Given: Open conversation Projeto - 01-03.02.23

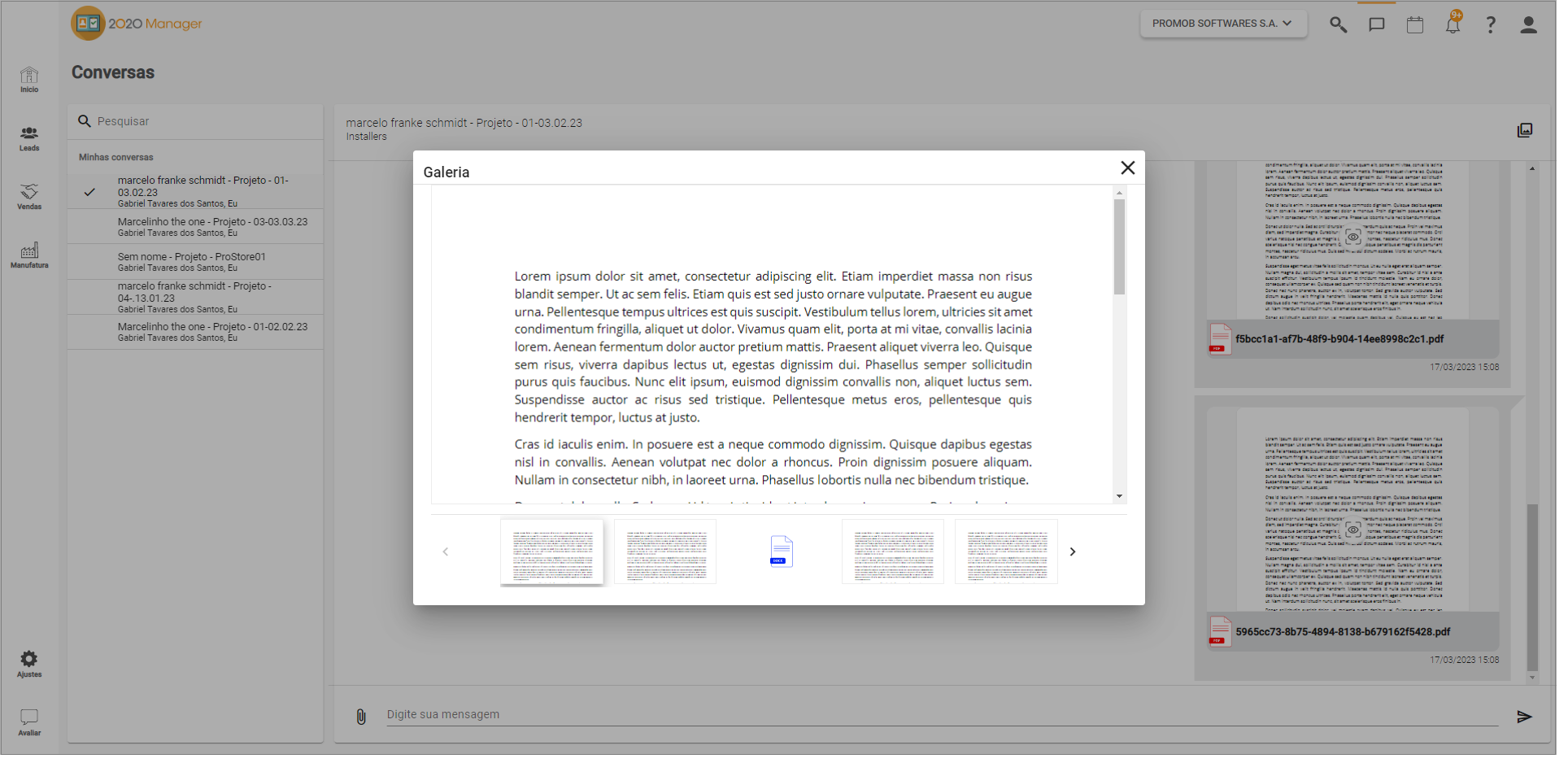Looking at the screenshot, I should point(195,191).
